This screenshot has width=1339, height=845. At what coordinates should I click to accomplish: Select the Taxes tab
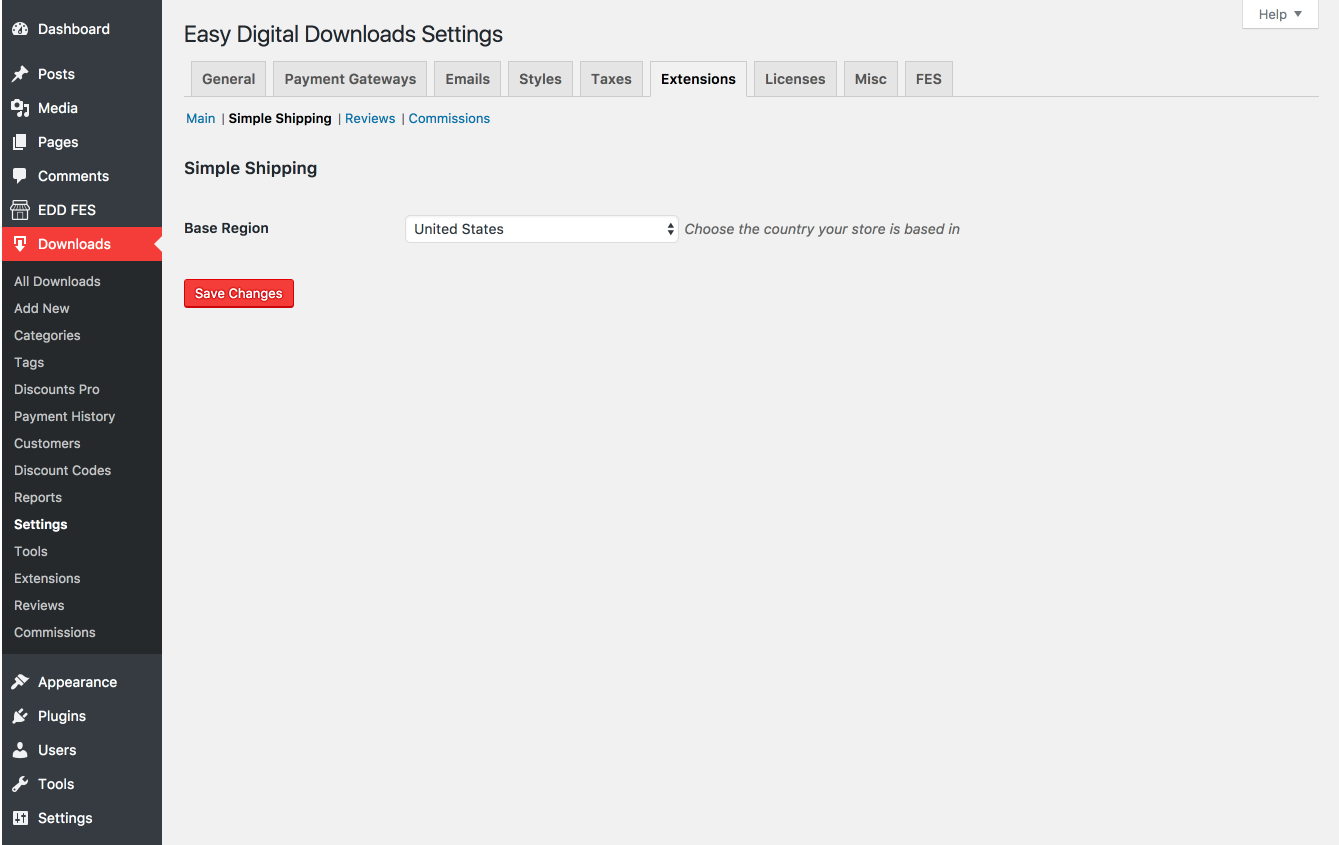coord(611,79)
